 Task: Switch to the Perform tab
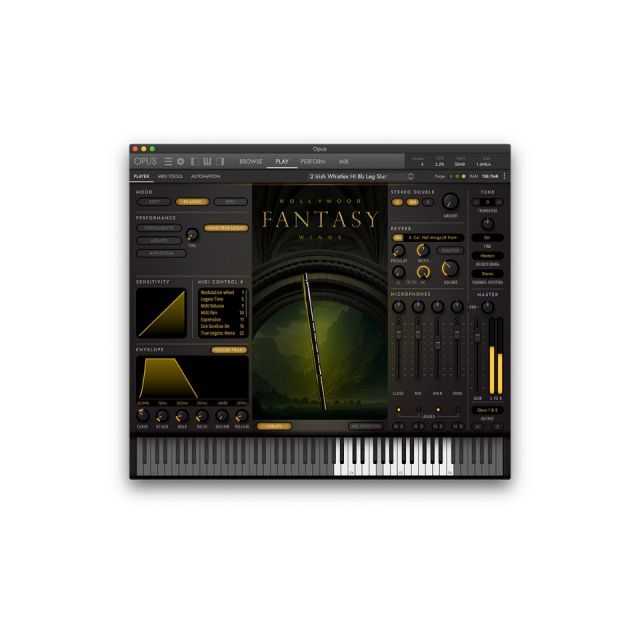(313, 162)
